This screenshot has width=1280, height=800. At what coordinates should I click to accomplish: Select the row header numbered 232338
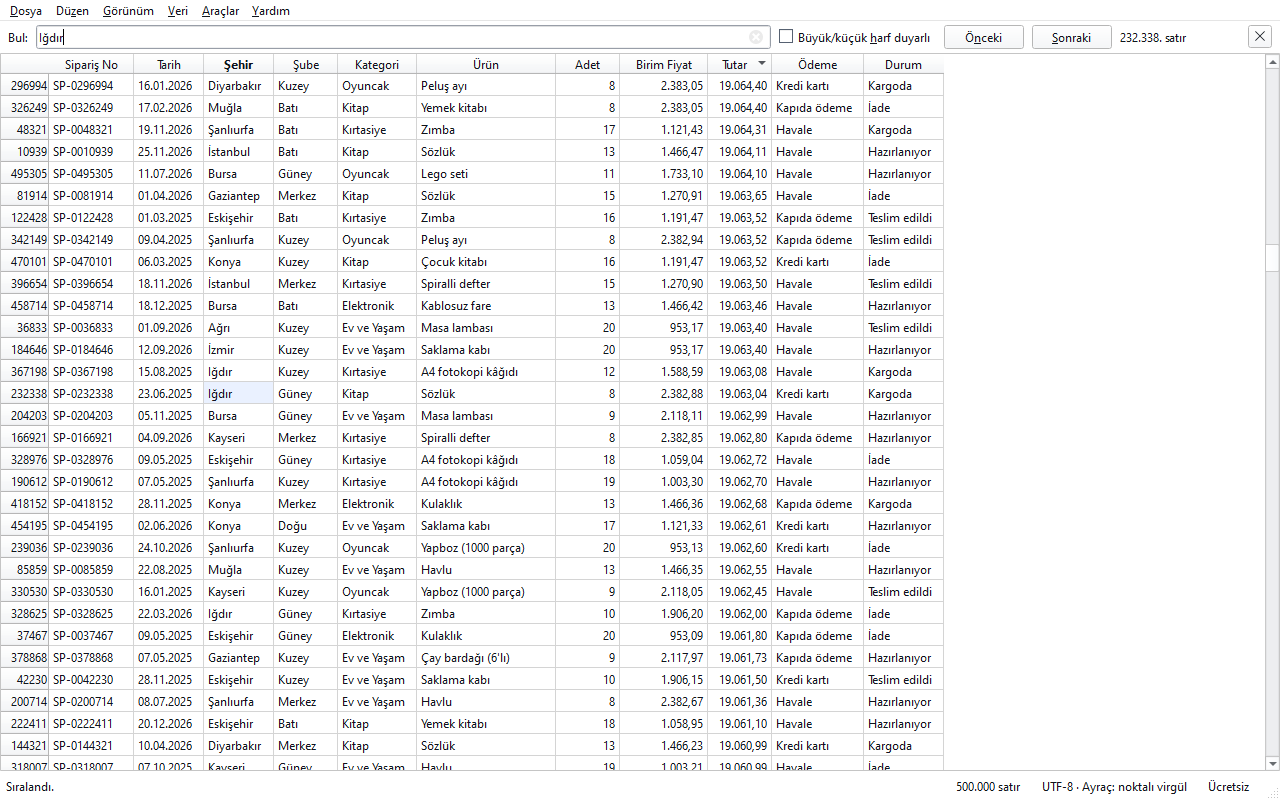[x=24, y=394]
